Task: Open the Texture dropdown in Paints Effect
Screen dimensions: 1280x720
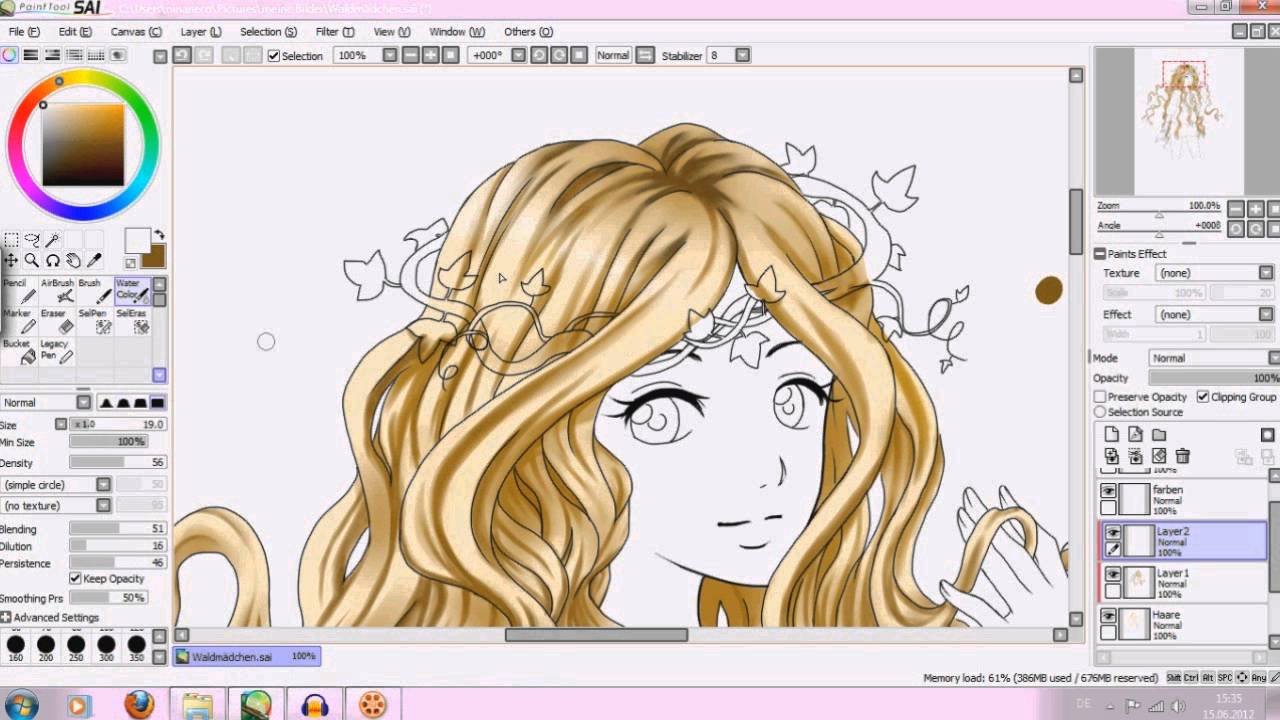Action: pos(1266,273)
